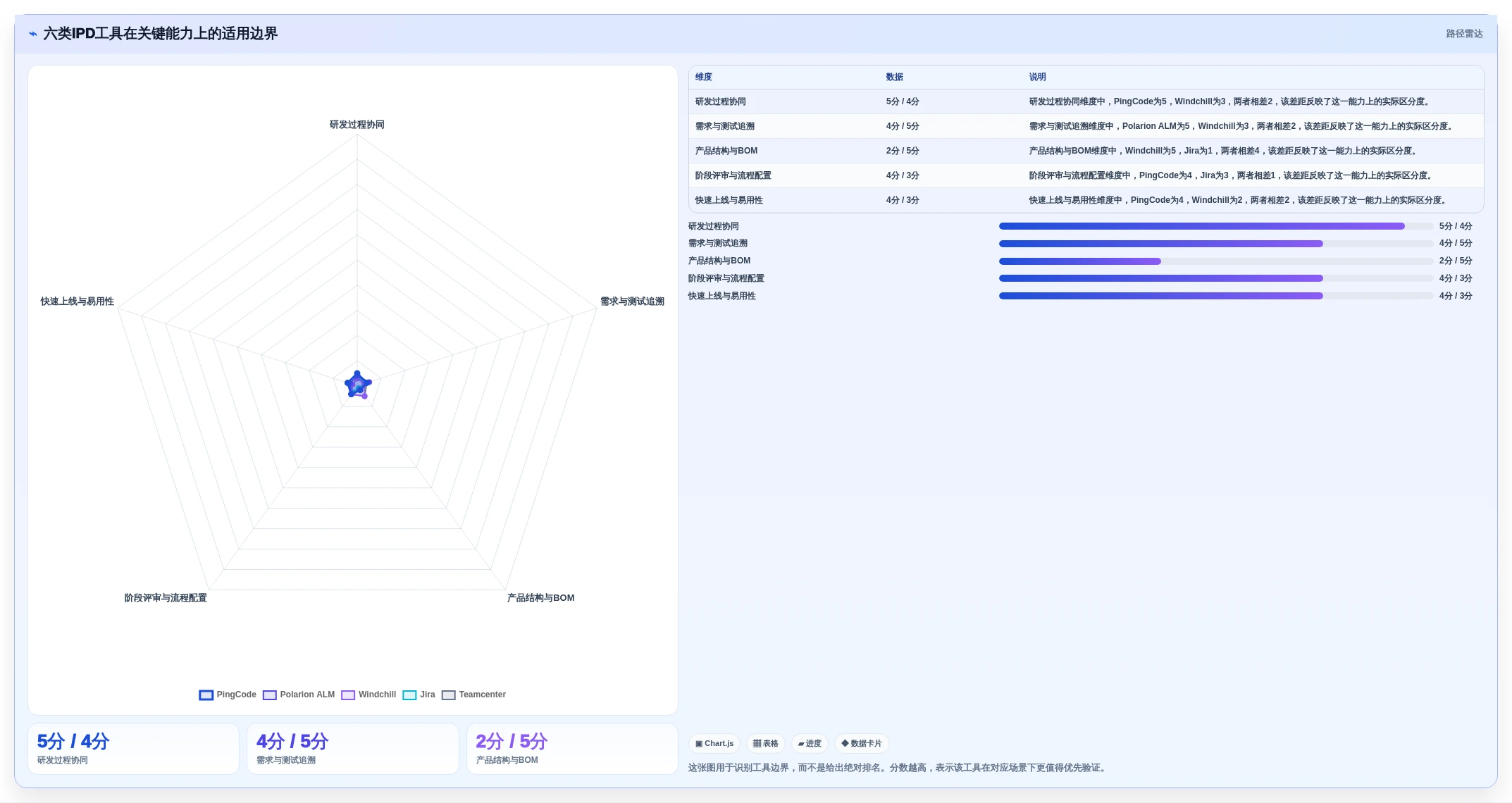
Task: Click the 产品结构与BOM progress bar
Action: coord(1216,261)
